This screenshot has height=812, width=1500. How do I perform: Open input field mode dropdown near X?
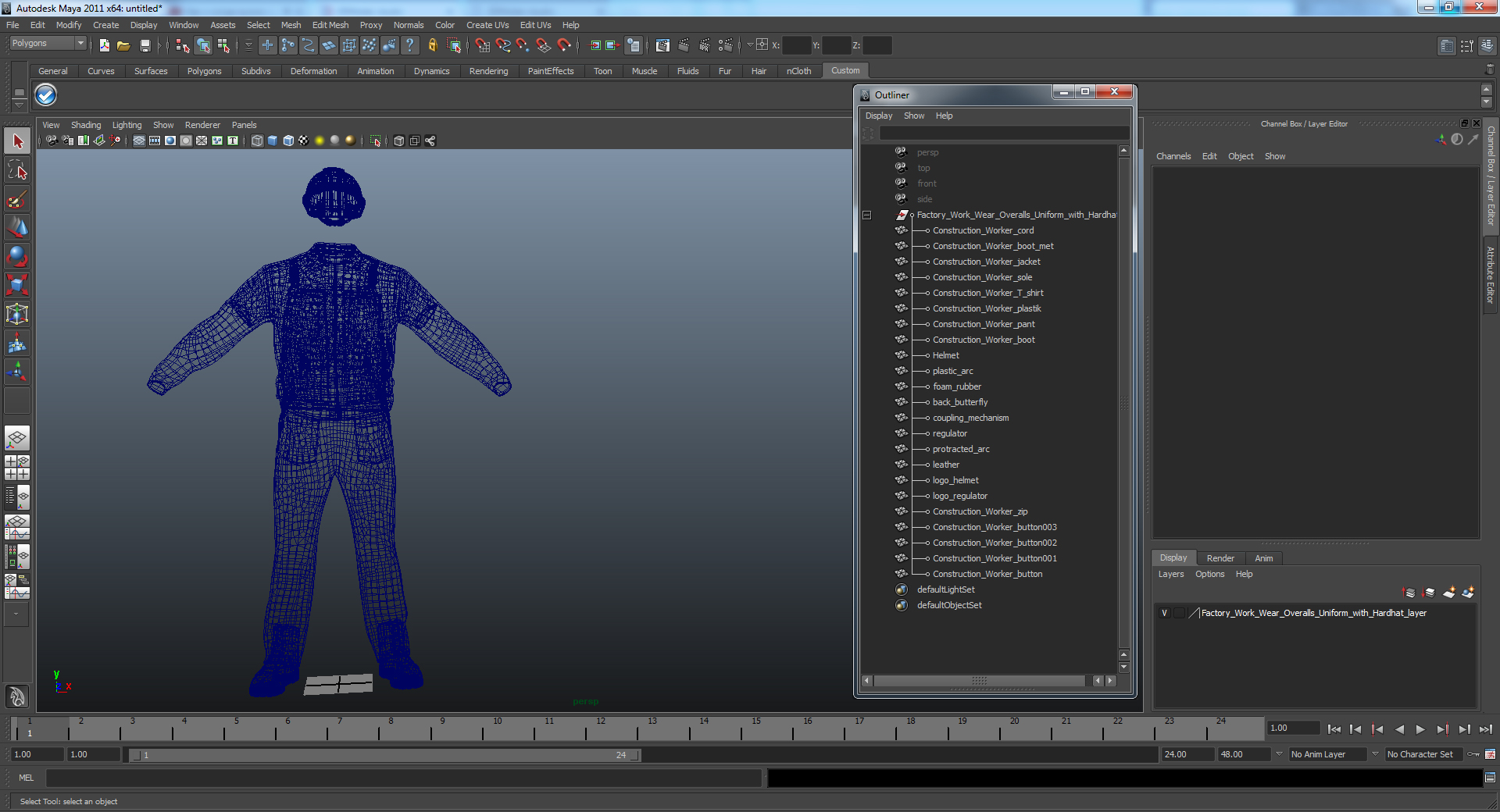point(750,45)
